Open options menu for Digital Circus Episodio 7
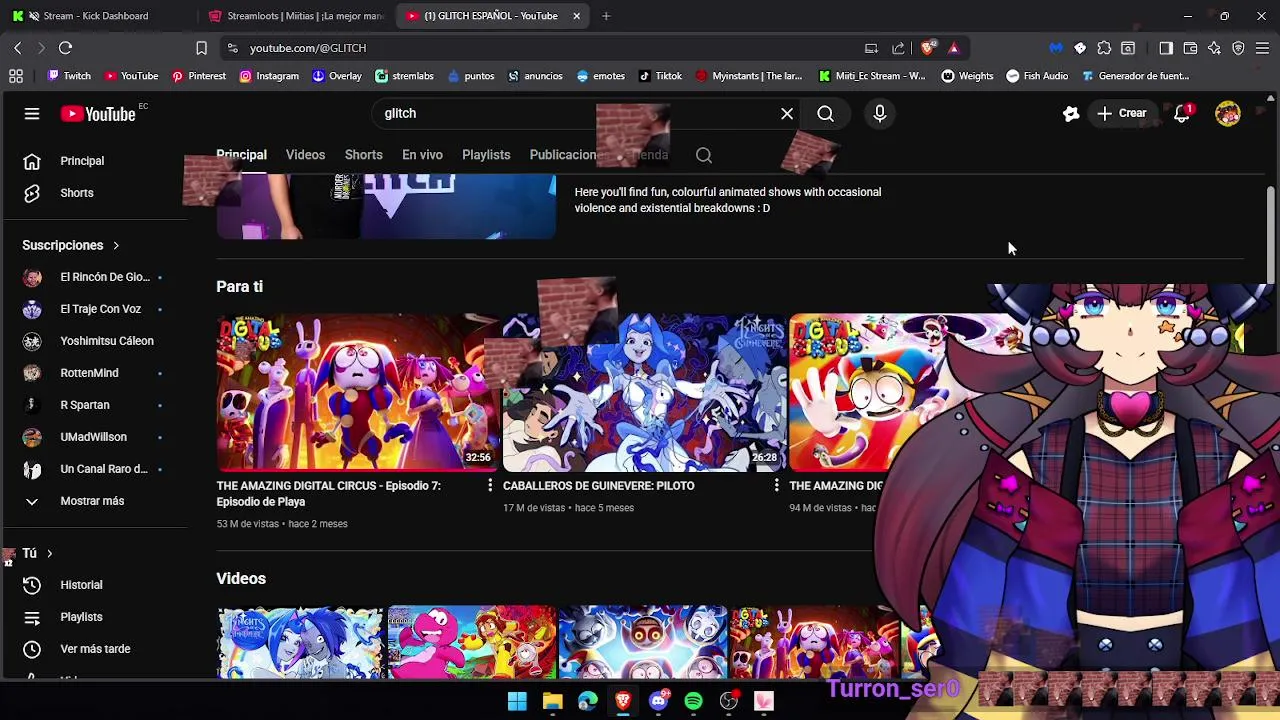The width and height of the screenshot is (1280, 720). click(x=490, y=486)
